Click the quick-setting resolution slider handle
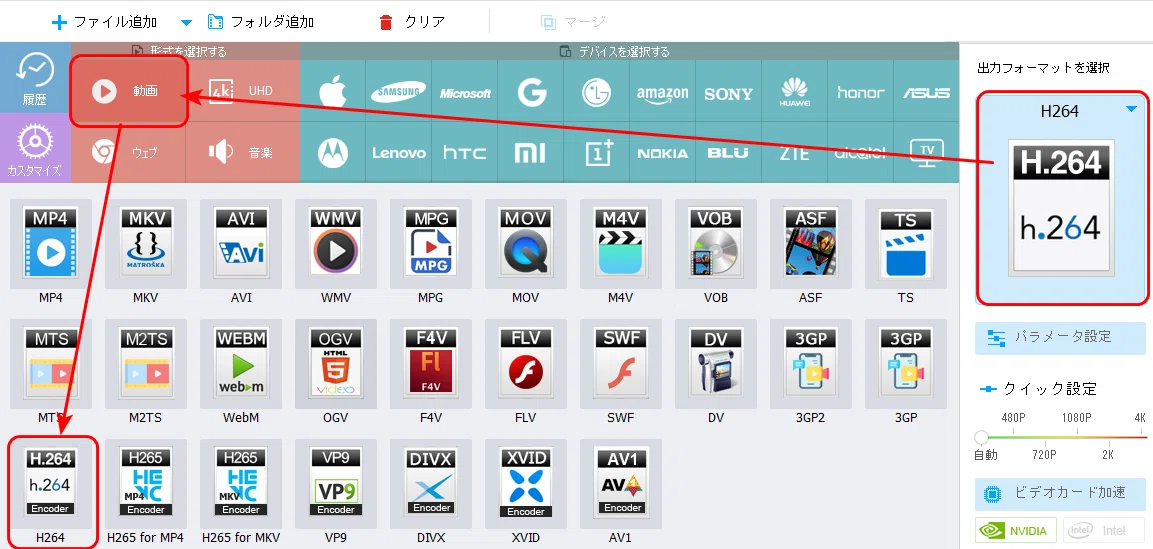The width and height of the screenshot is (1153, 549). coord(981,437)
